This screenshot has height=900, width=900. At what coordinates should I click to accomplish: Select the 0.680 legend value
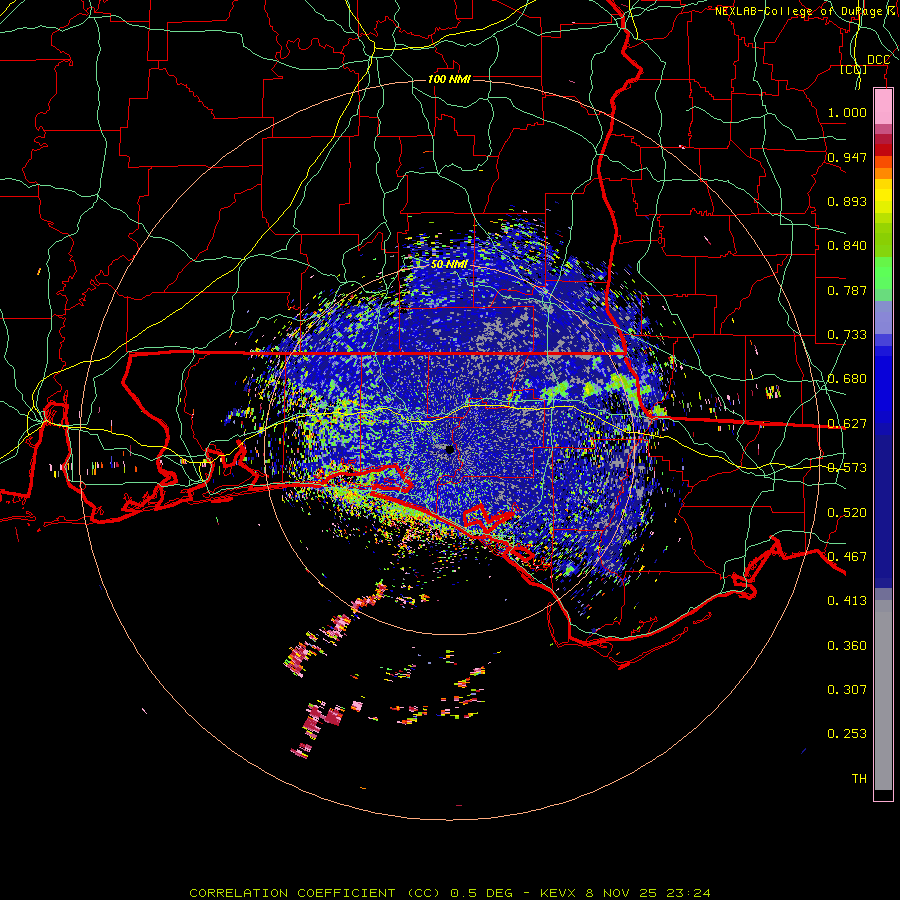[x=847, y=379]
